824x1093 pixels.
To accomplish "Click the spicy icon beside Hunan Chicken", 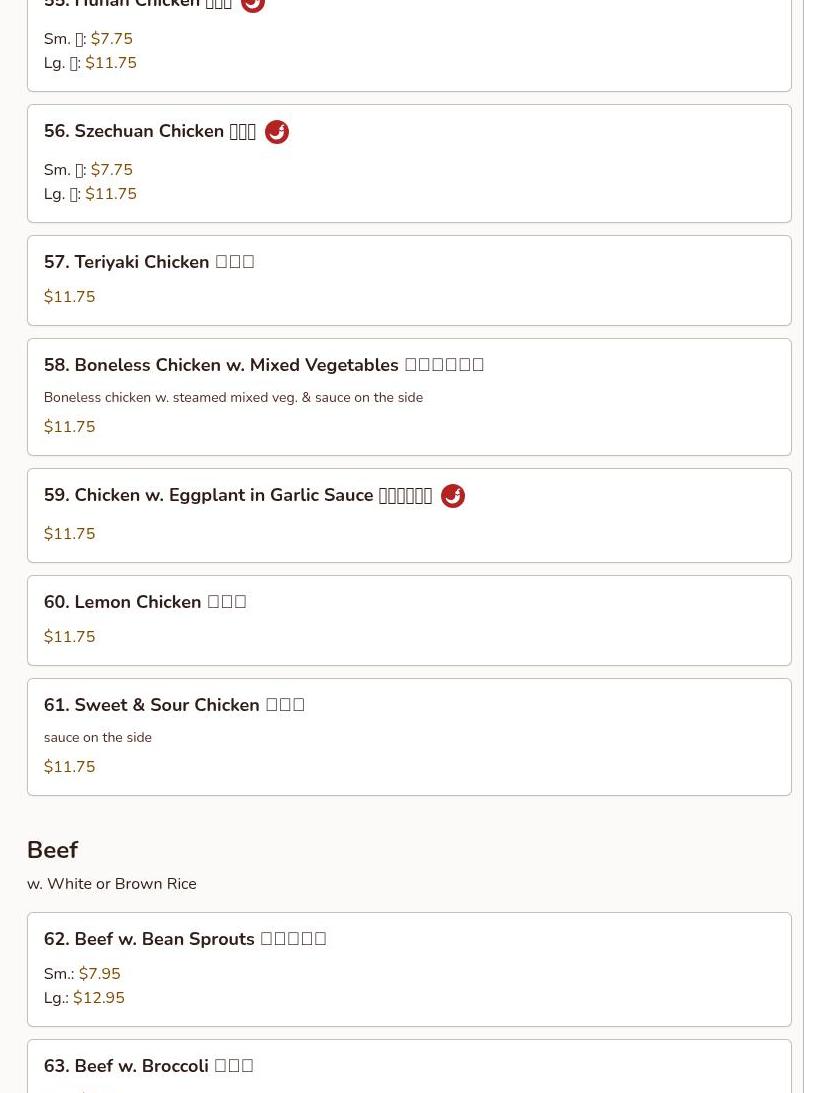I will (x=253, y=4).
